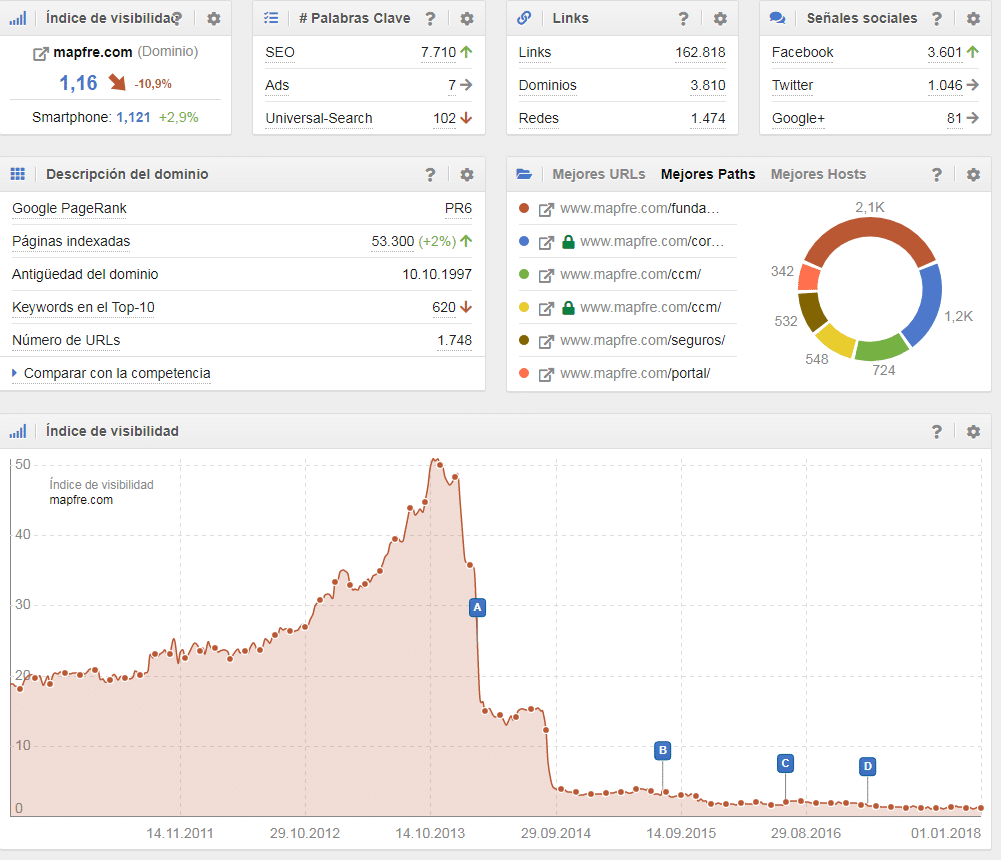This screenshot has width=1001, height=860.
Task: Open the Google+ social signals row
Action: tap(875, 118)
